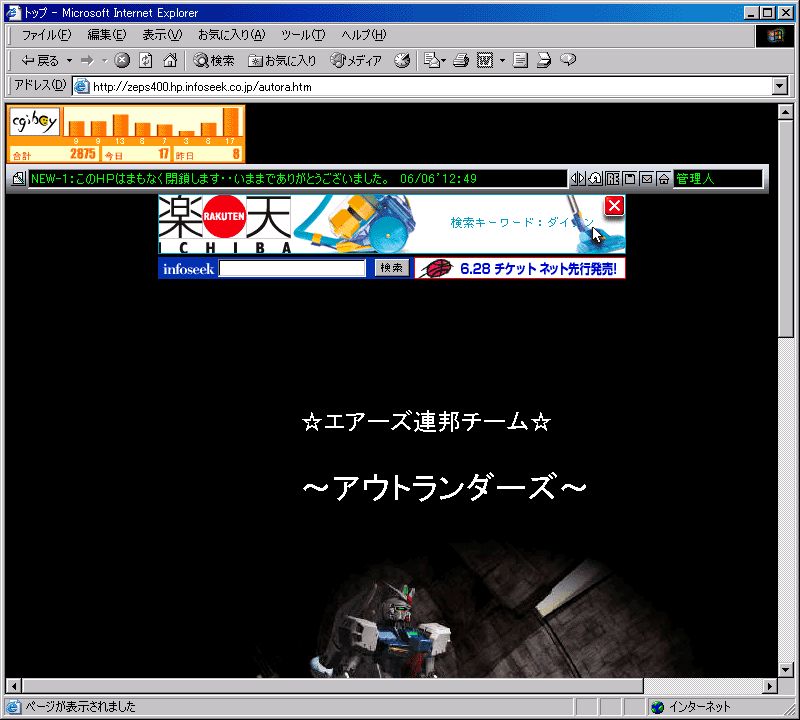The height and width of the screenshot is (720, 800).
Task: Click the document notes toolbar icon
Action: pyautogui.click(x=520, y=61)
